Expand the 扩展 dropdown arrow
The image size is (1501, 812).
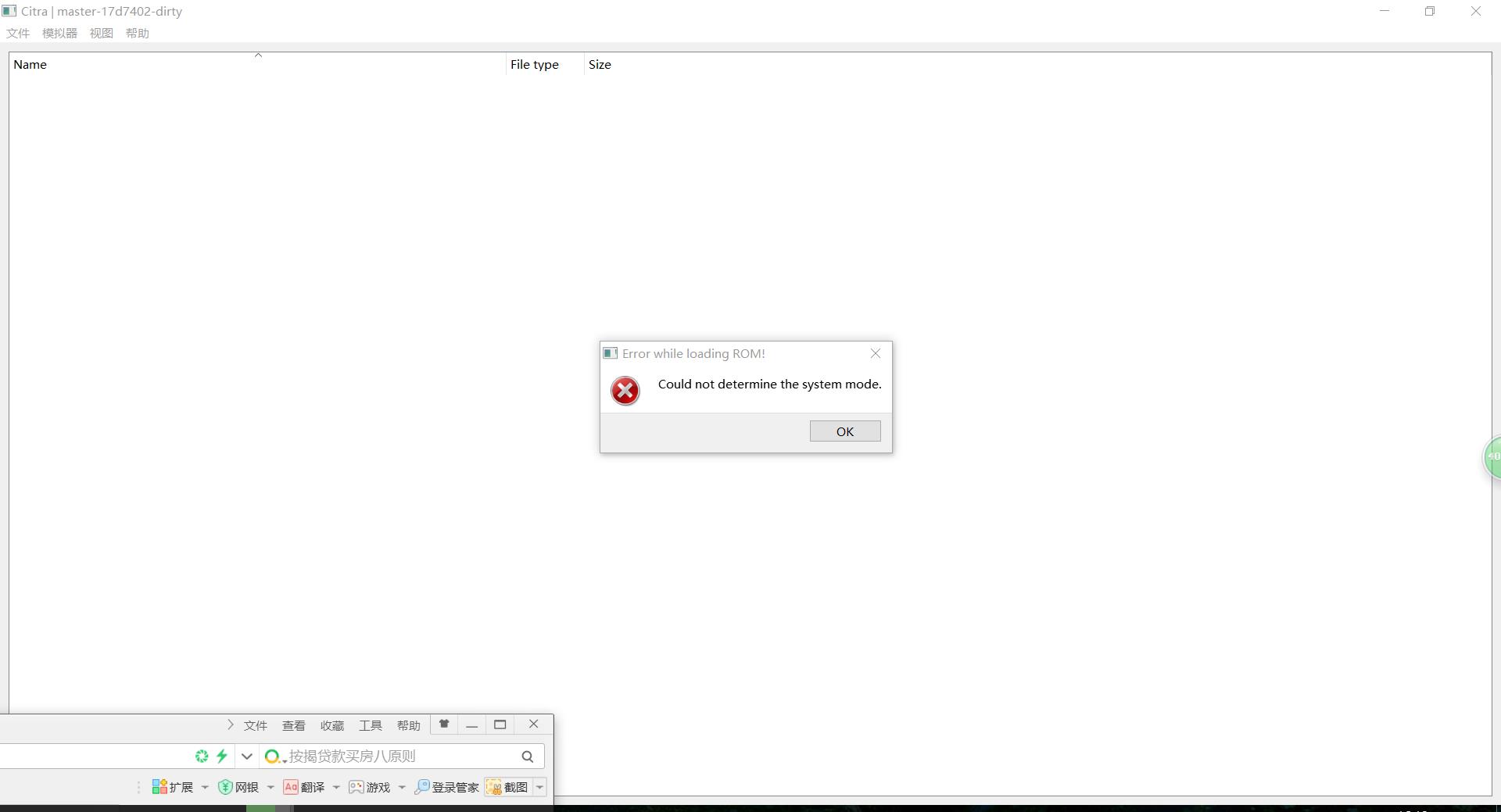(x=205, y=787)
